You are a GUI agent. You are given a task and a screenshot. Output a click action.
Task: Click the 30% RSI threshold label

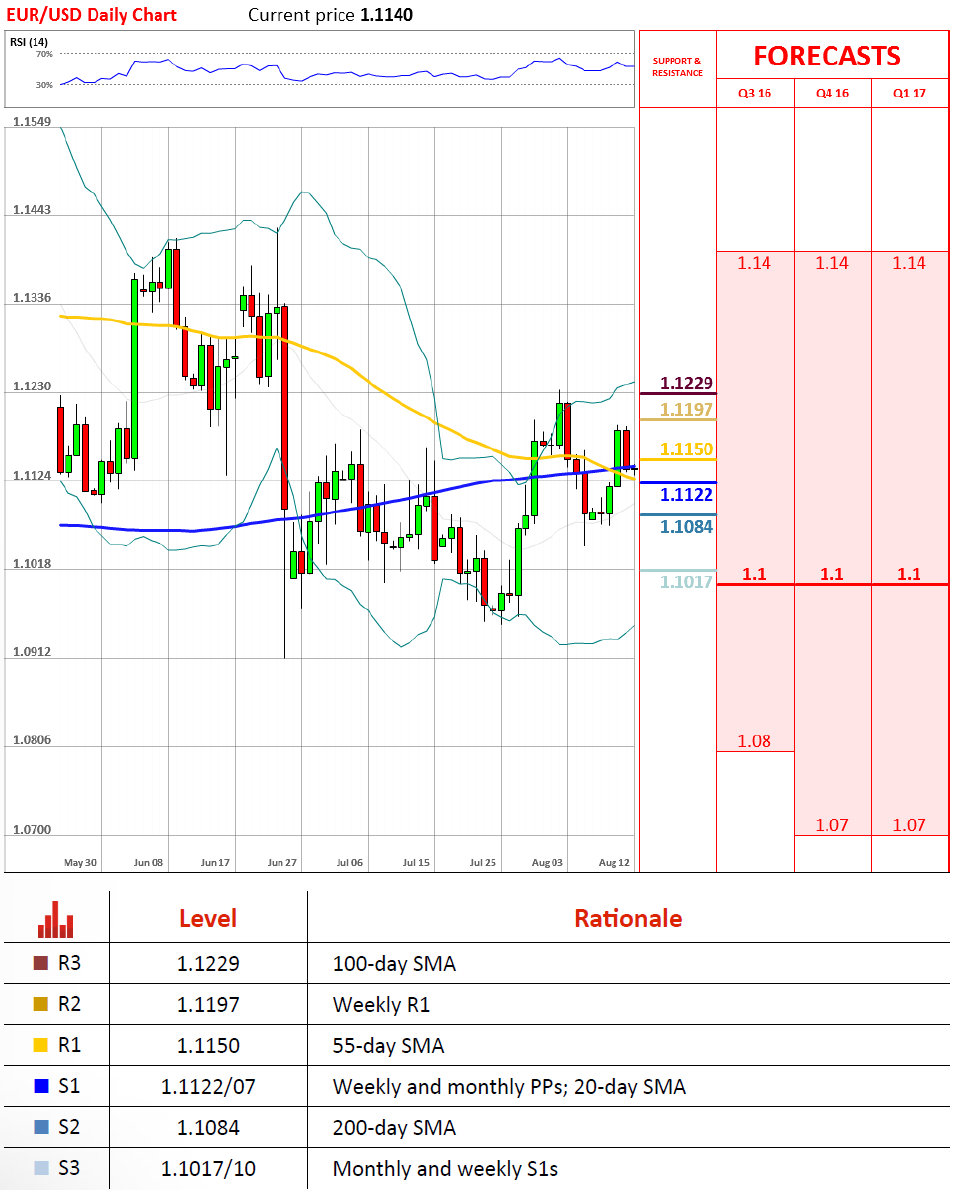click(44, 85)
